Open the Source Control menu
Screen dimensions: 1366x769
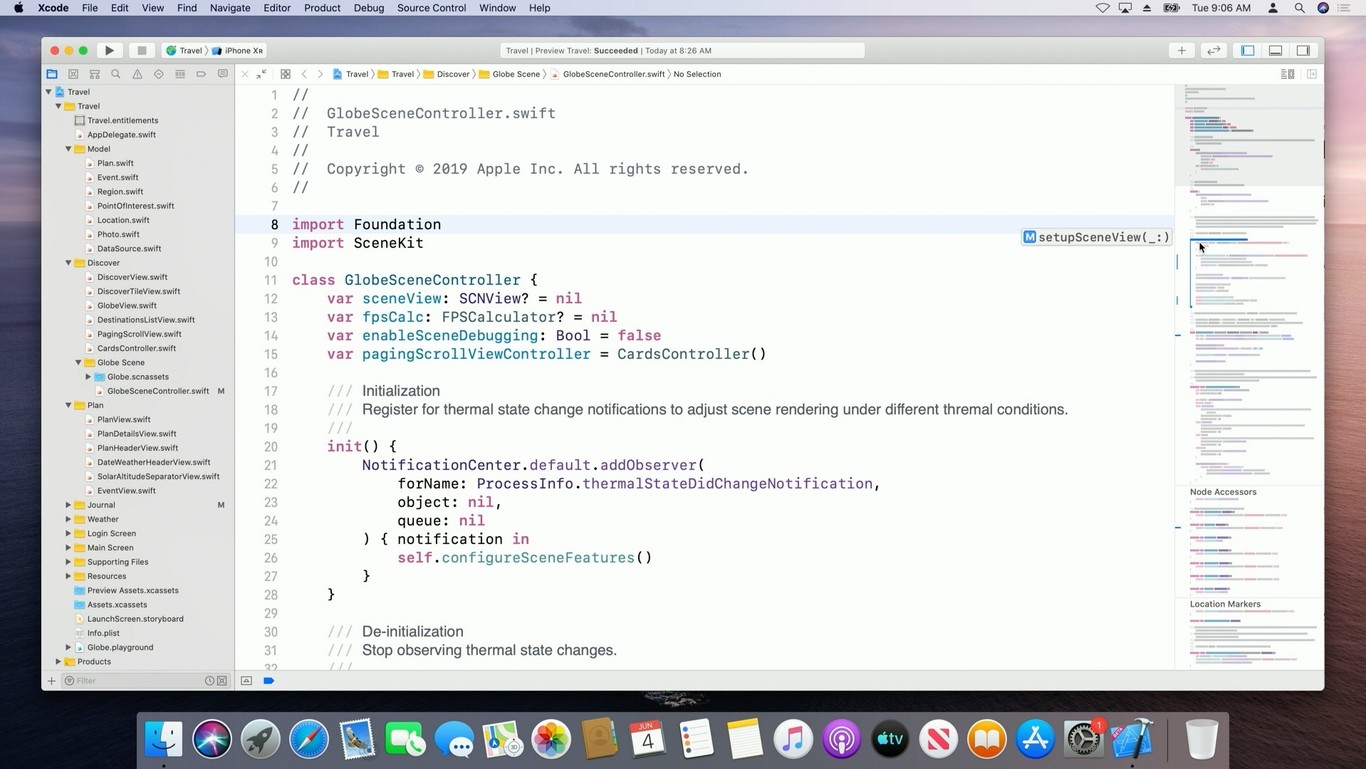click(x=431, y=7)
